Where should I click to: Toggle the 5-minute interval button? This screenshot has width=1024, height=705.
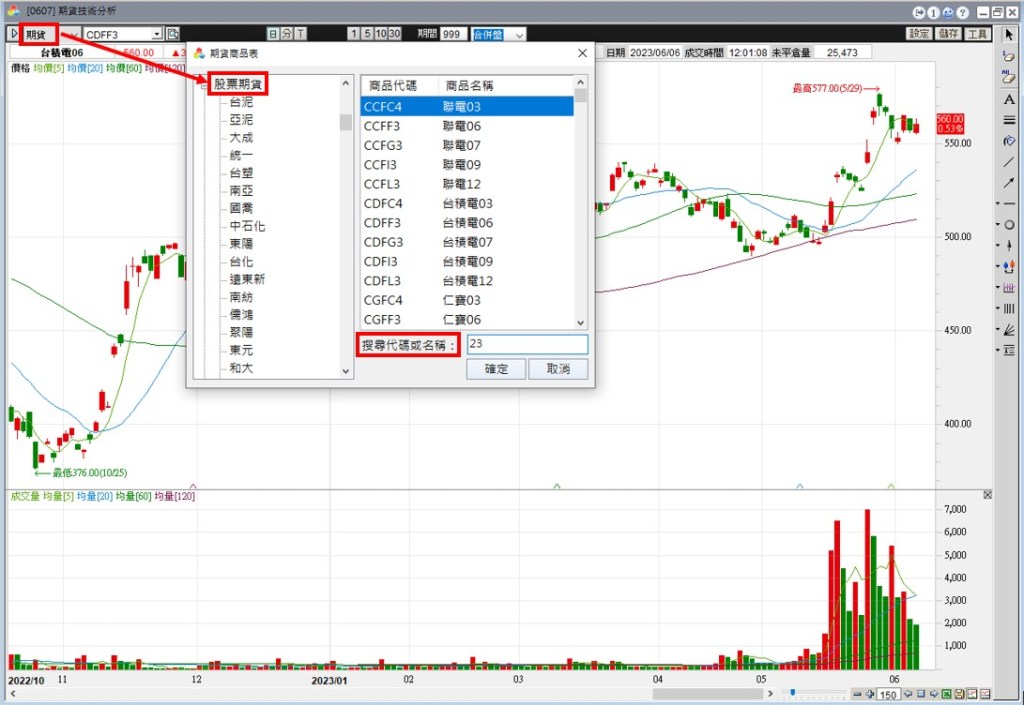pyautogui.click(x=367, y=34)
